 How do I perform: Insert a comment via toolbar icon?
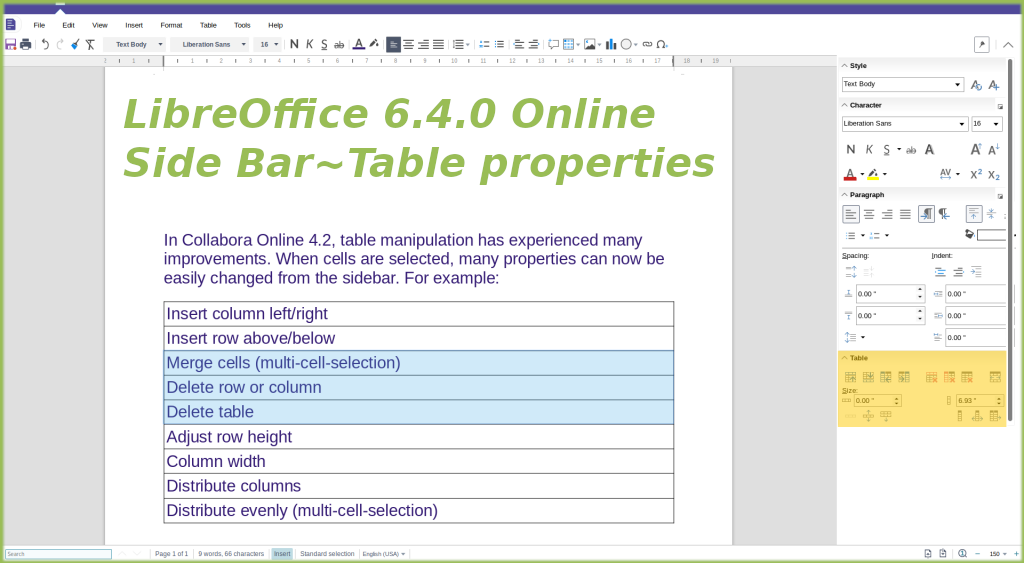point(553,44)
